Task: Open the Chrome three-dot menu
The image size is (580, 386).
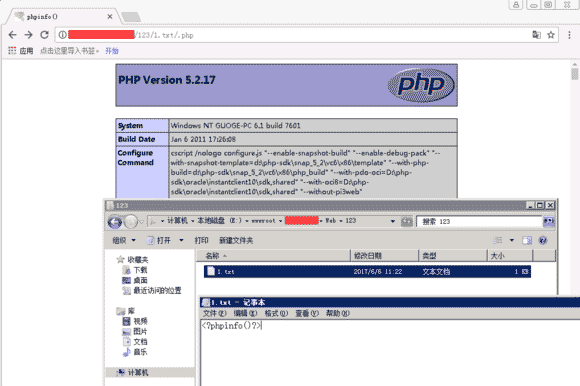Action: tap(569, 35)
